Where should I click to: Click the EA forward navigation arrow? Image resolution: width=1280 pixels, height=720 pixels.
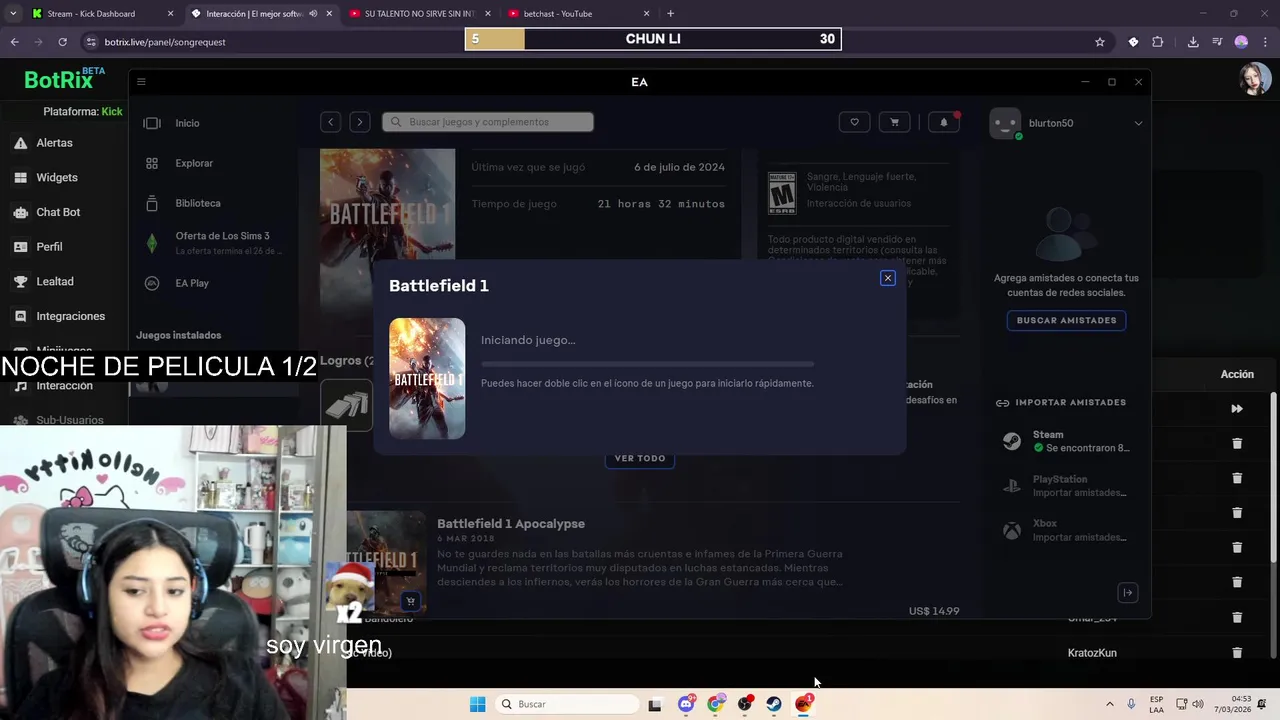pyautogui.click(x=359, y=122)
